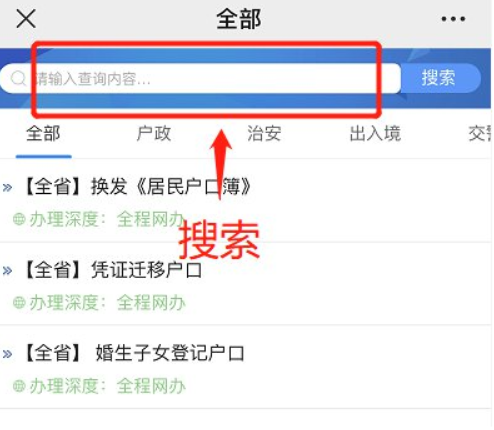The width and height of the screenshot is (494, 430).
Task: Focus the 请输入查询内容 search field
Action: point(200,79)
